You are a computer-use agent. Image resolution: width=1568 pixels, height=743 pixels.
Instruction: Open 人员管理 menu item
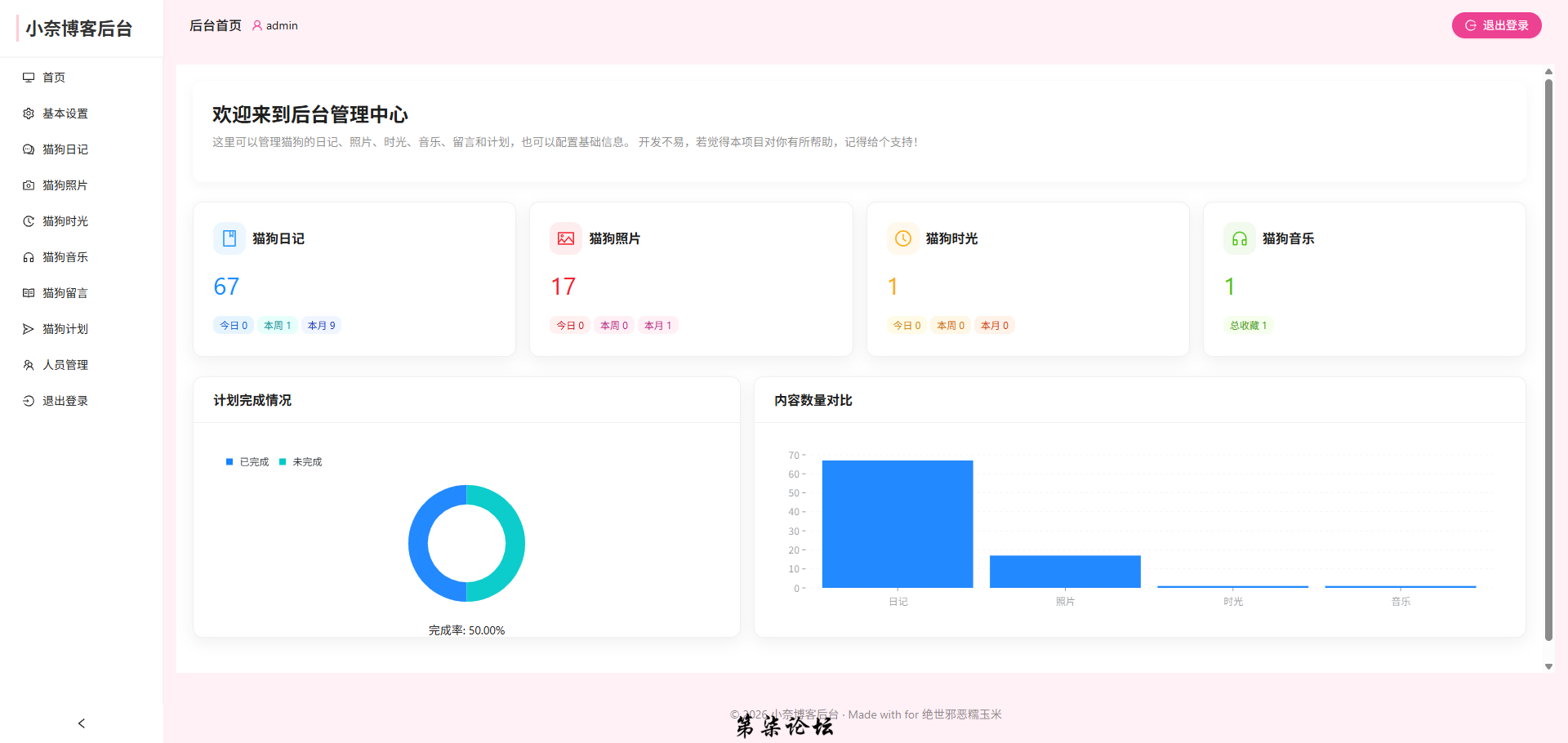pos(65,365)
